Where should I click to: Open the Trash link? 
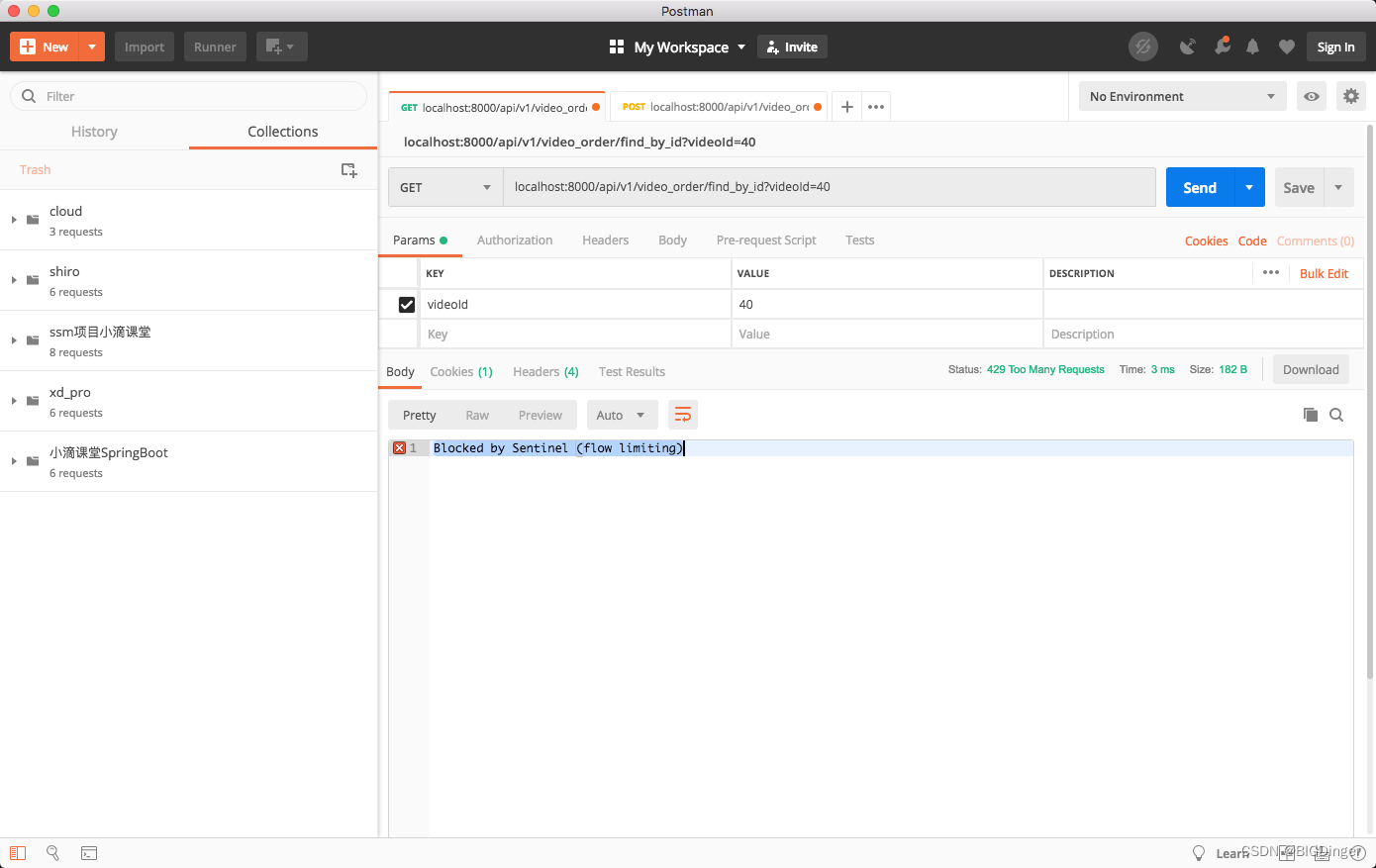tap(35, 170)
